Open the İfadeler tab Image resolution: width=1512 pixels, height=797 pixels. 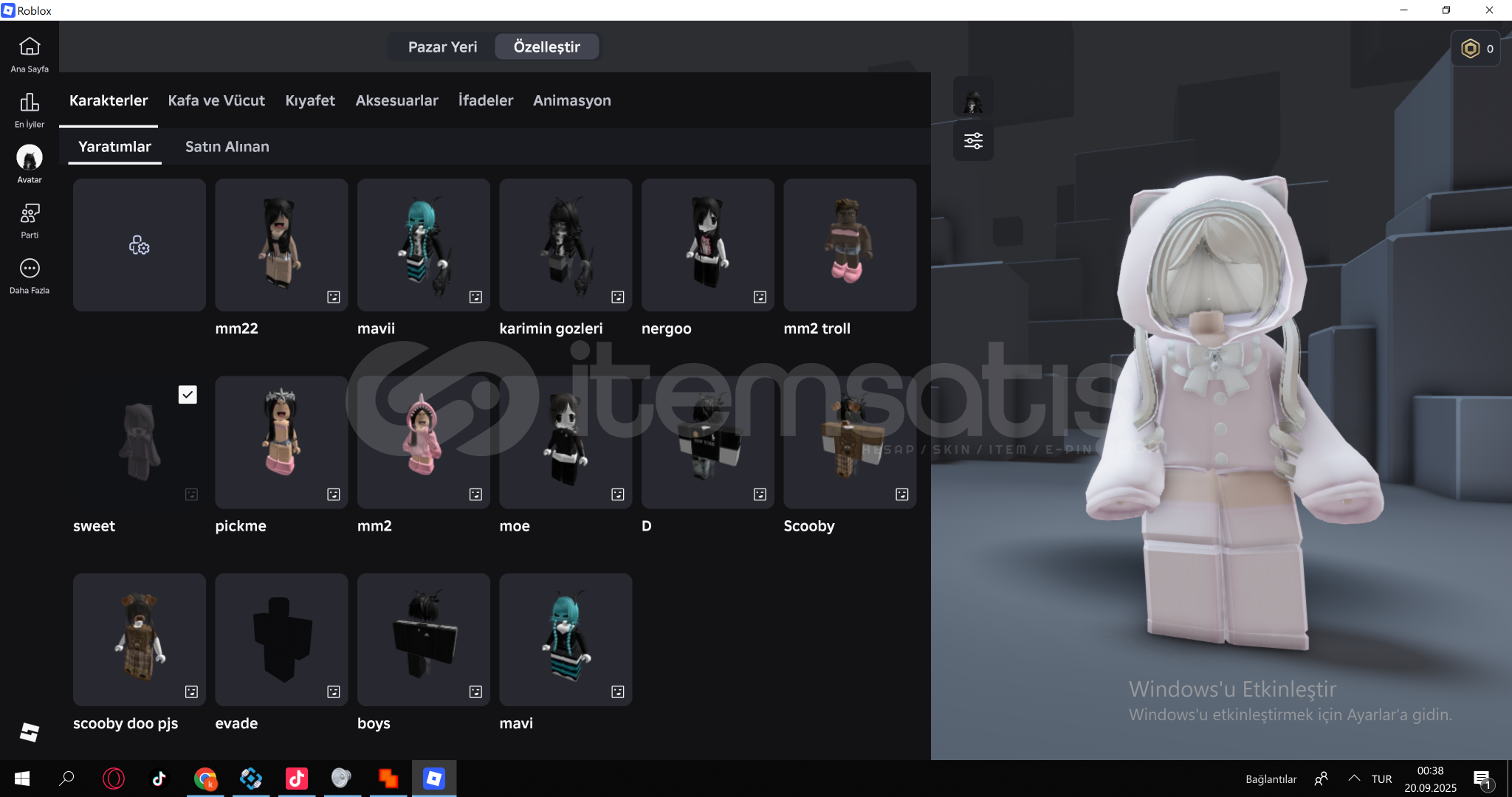pos(485,100)
